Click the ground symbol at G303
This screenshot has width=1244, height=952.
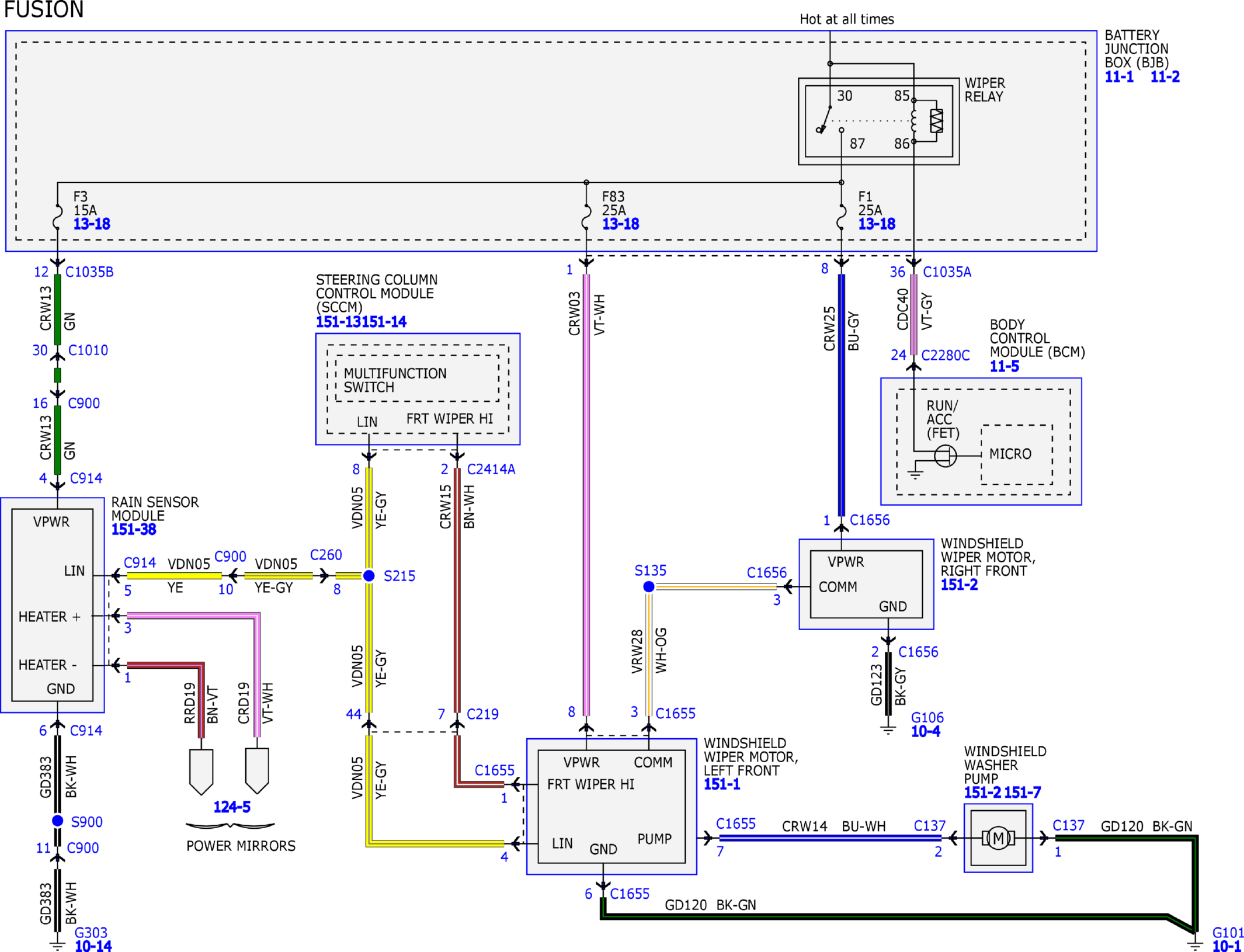click(57, 944)
